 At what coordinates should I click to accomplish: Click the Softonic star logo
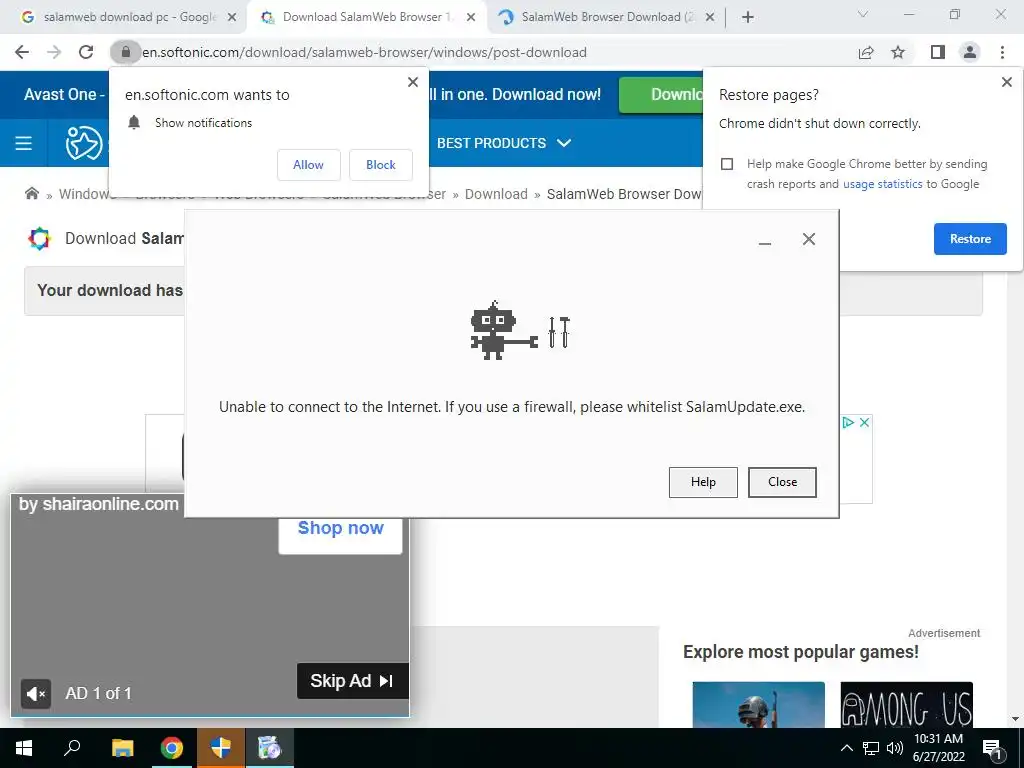pos(84,143)
